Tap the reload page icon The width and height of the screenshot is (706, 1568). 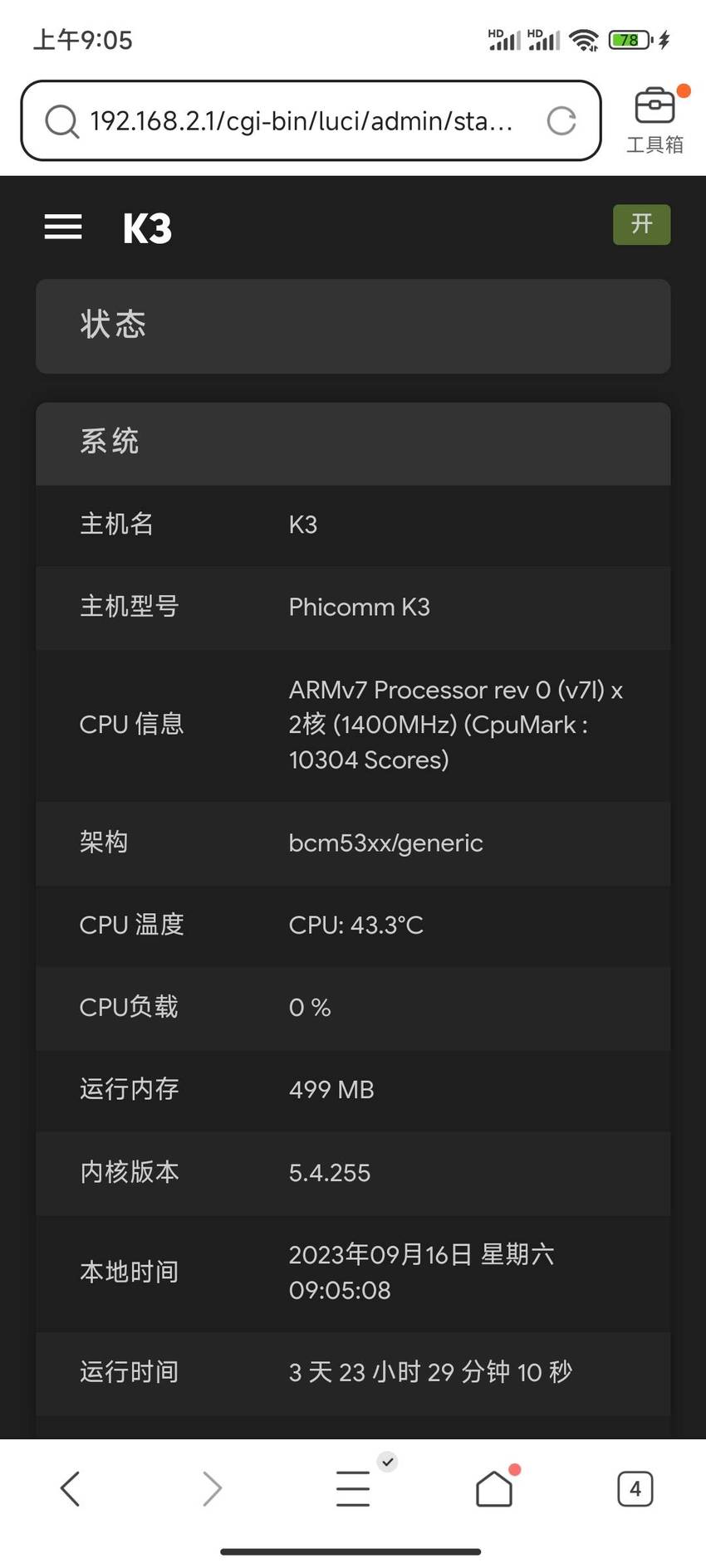561,121
